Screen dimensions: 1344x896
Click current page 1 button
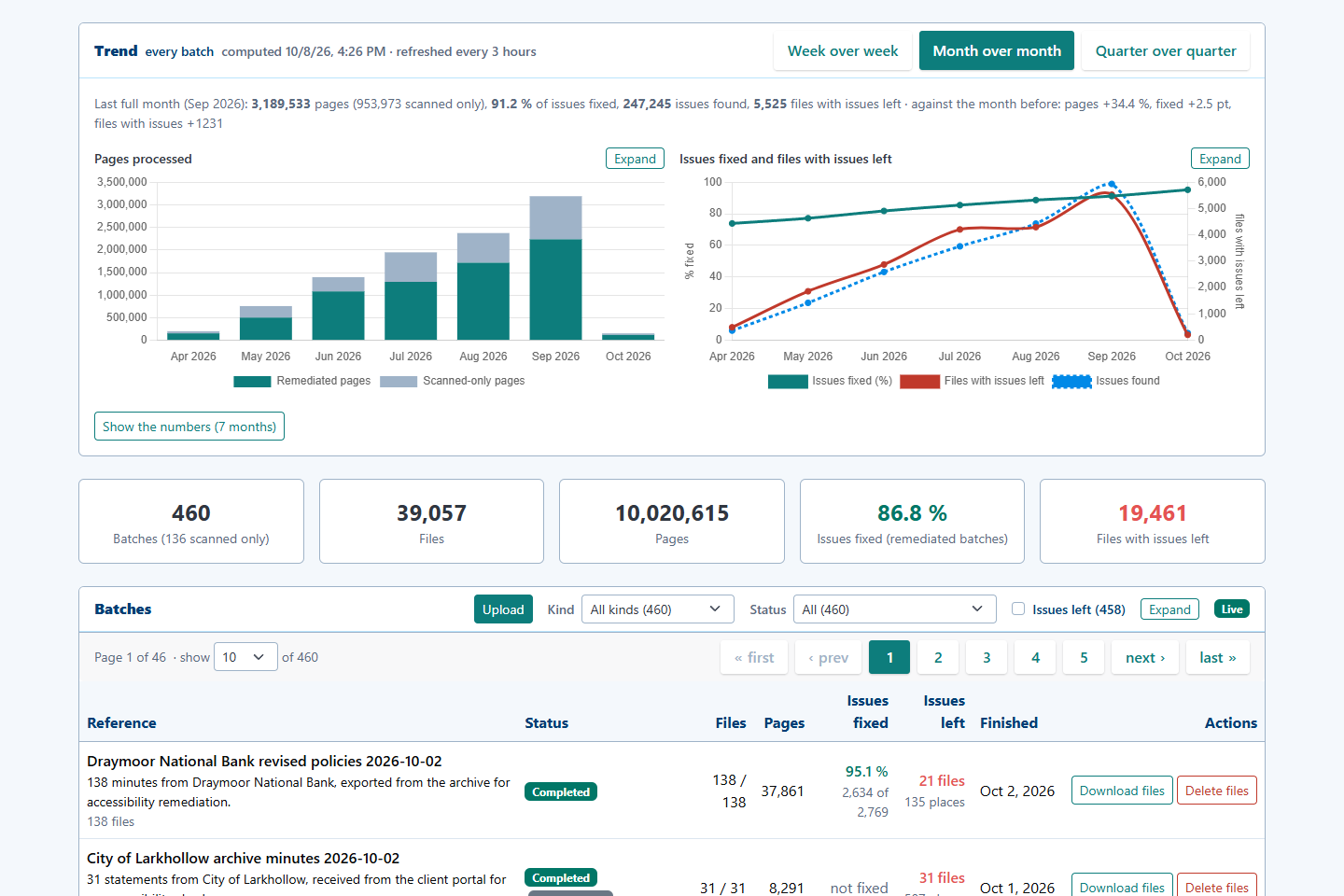(889, 658)
